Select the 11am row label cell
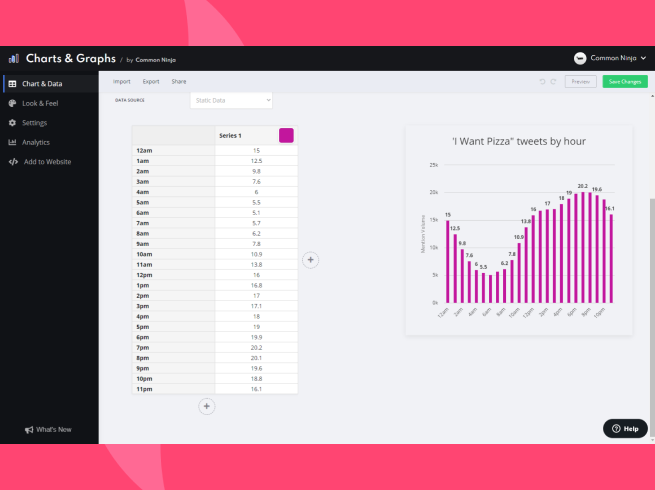The image size is (655, 490). (174, 264)
